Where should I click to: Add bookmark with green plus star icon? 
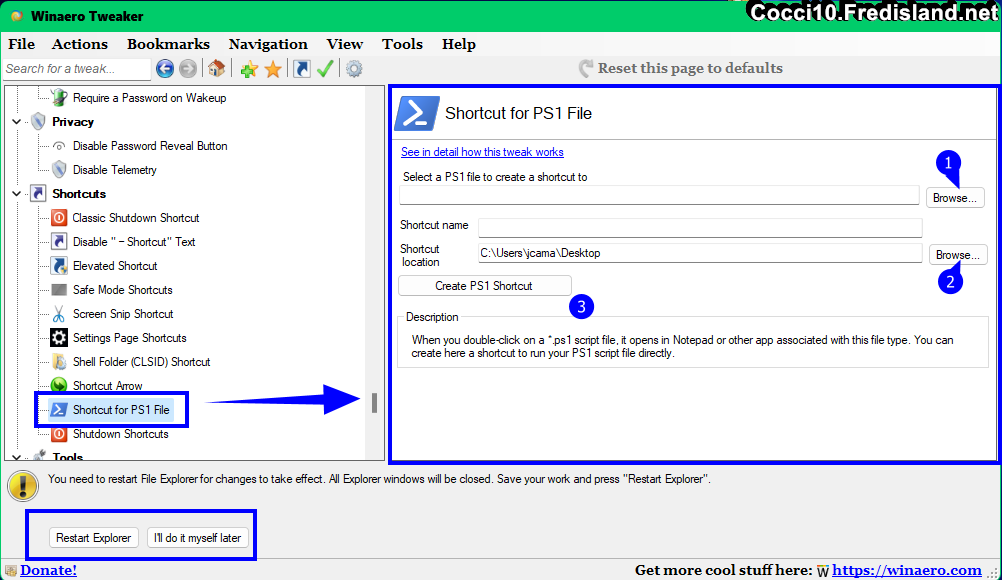click(249, 69)
